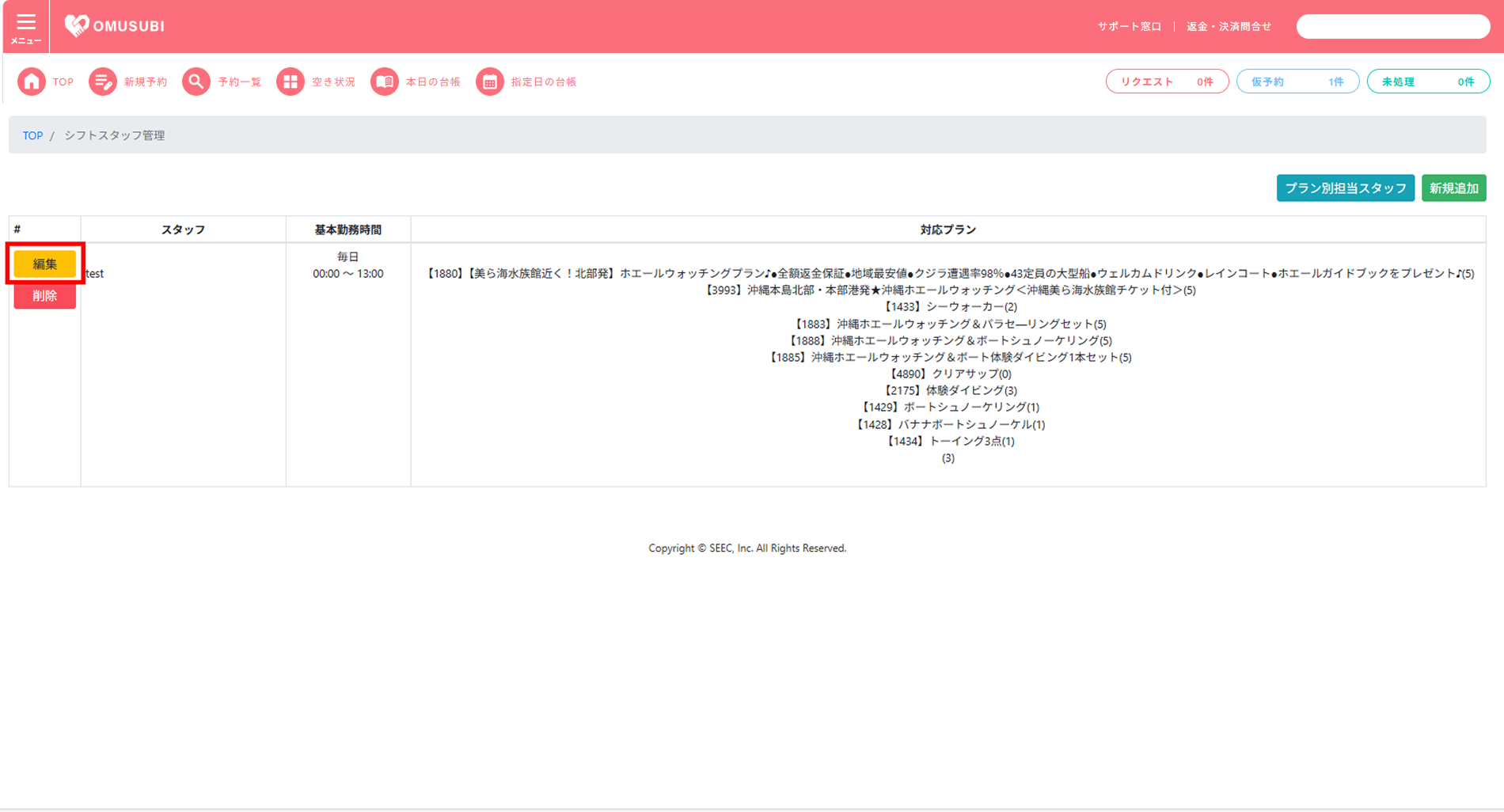1504x812 pixels.
Task: Click plan 【1885】 whale watching & diving set
Action: coord(948,357)
